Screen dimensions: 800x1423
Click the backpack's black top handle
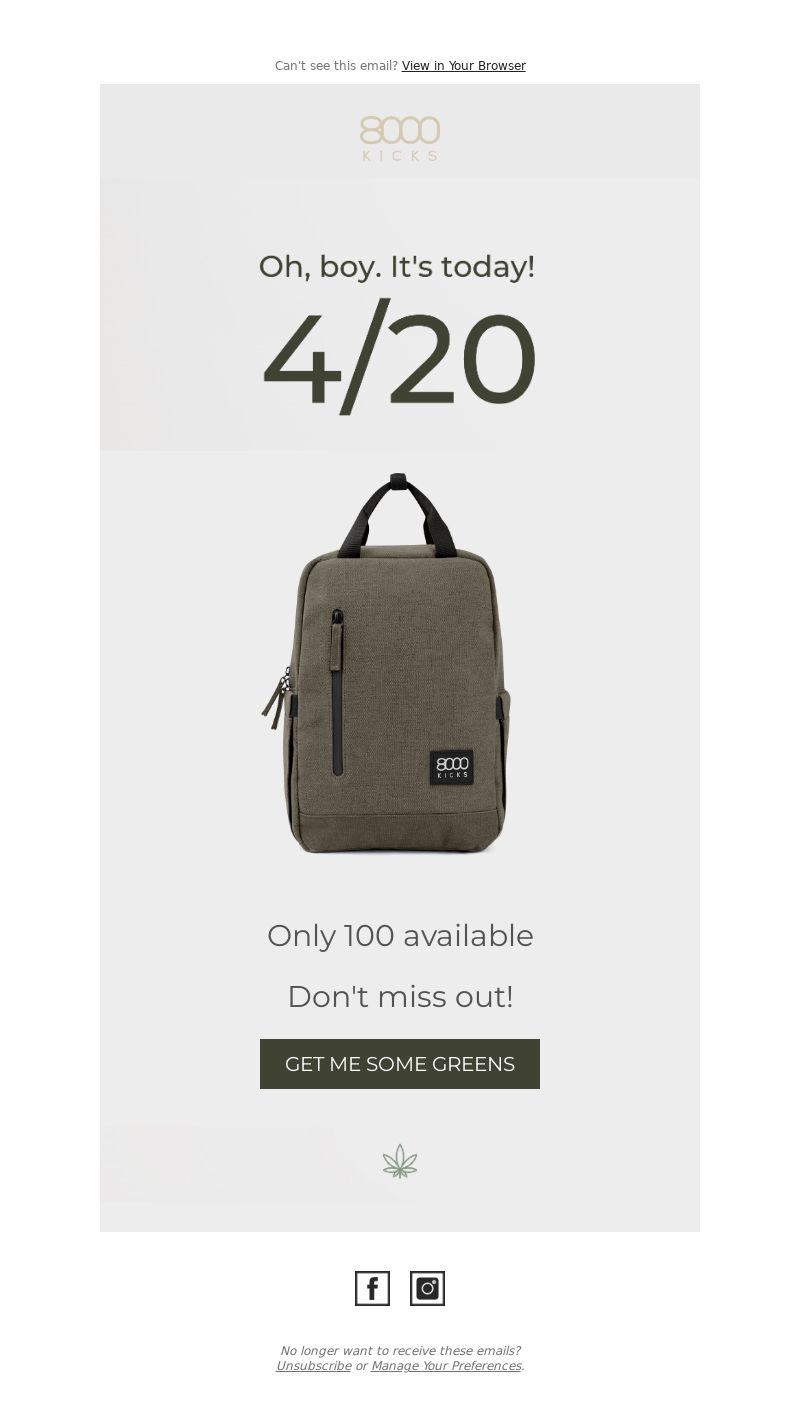click(x=397, y=513)
